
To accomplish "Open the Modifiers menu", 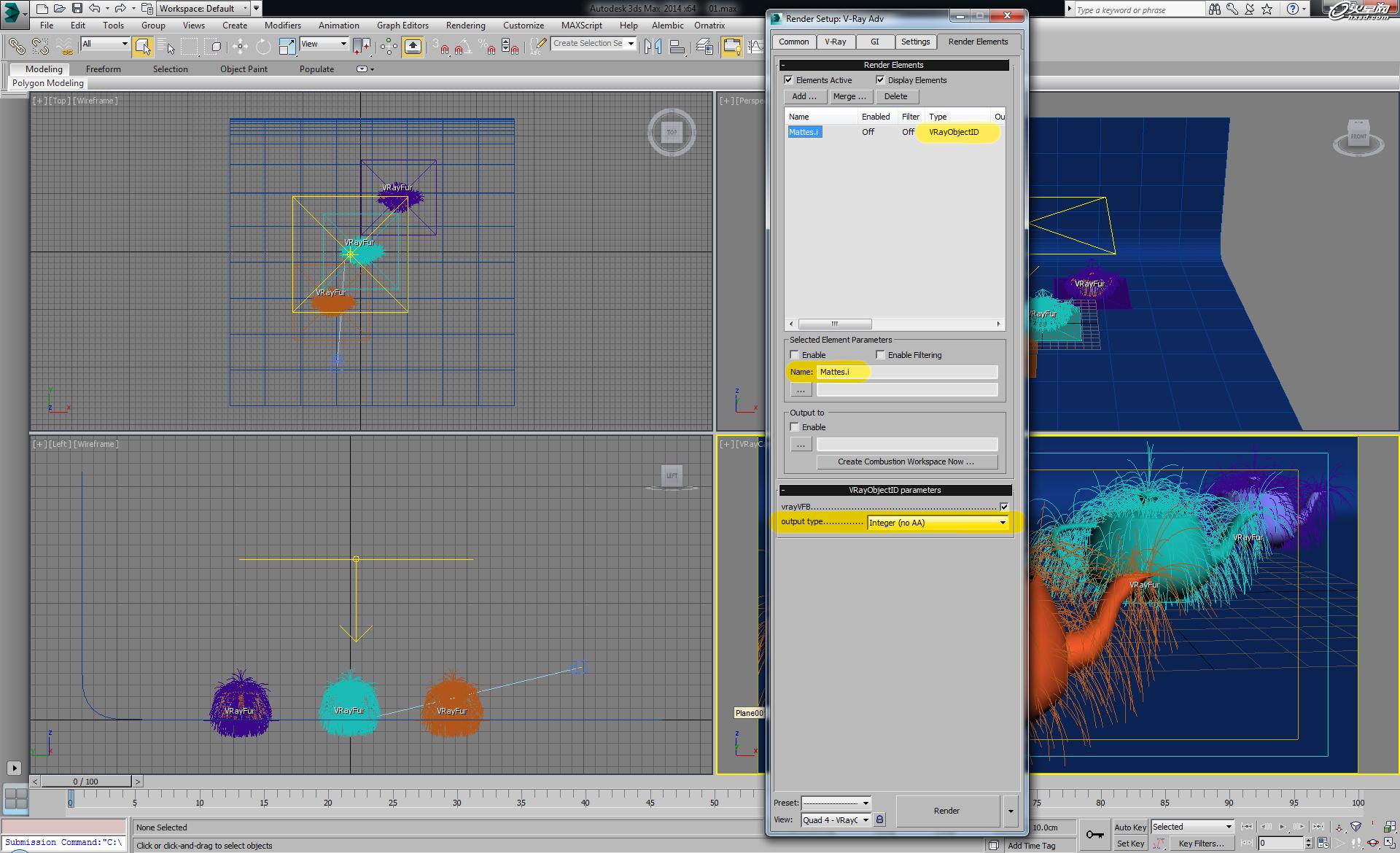I will (x=283, y=26).
